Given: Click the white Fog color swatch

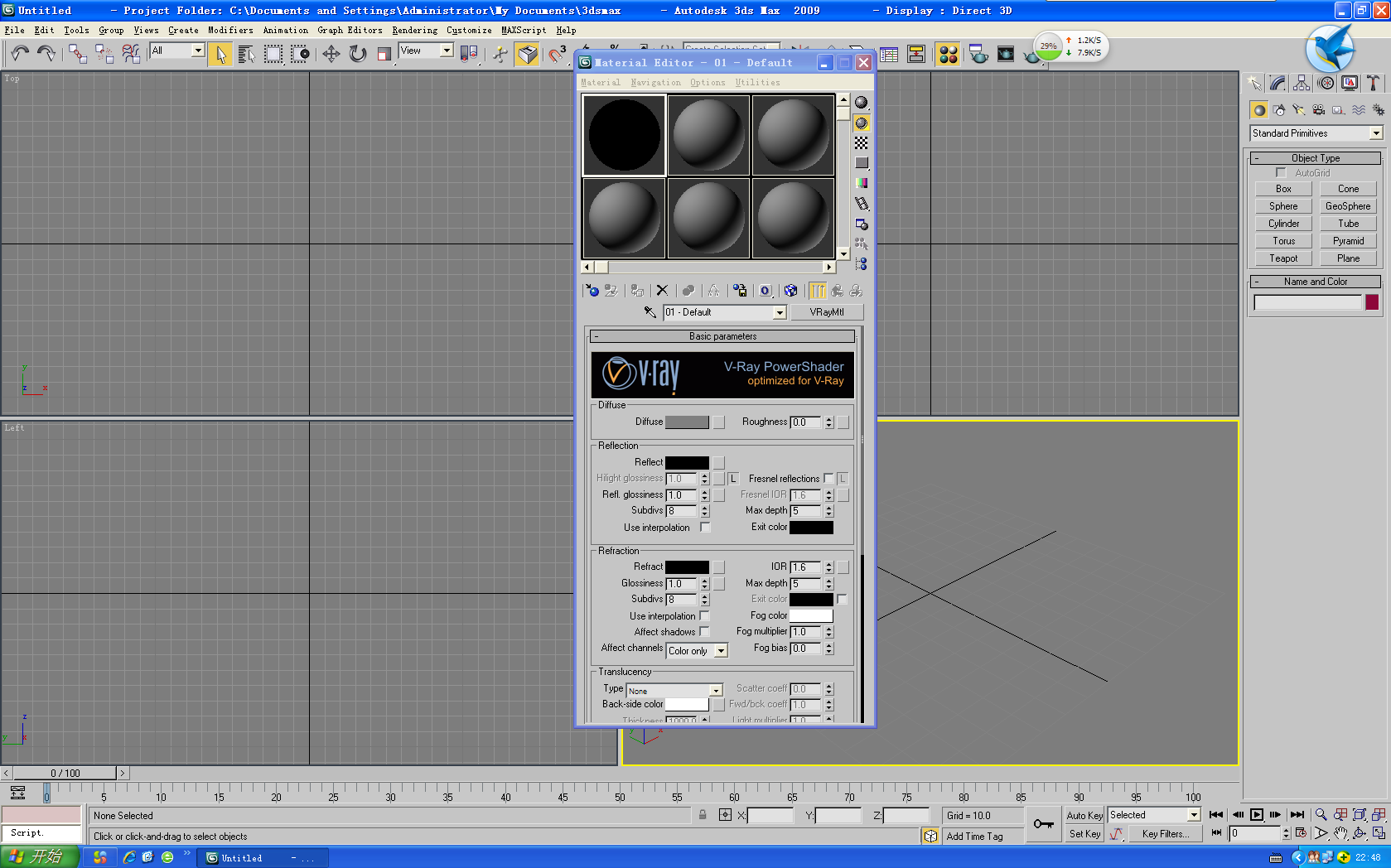Looking at the screenshot, I should 811,615.
